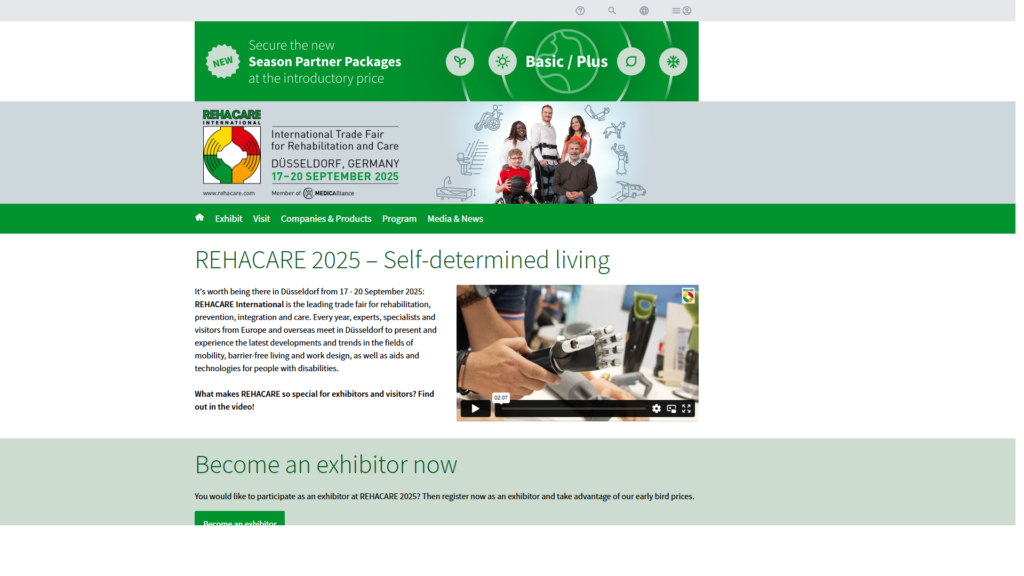This screenshot has height=576, width=1024.
Task: Click the bold 'REHACARE International' text
Action: [239, 304]
